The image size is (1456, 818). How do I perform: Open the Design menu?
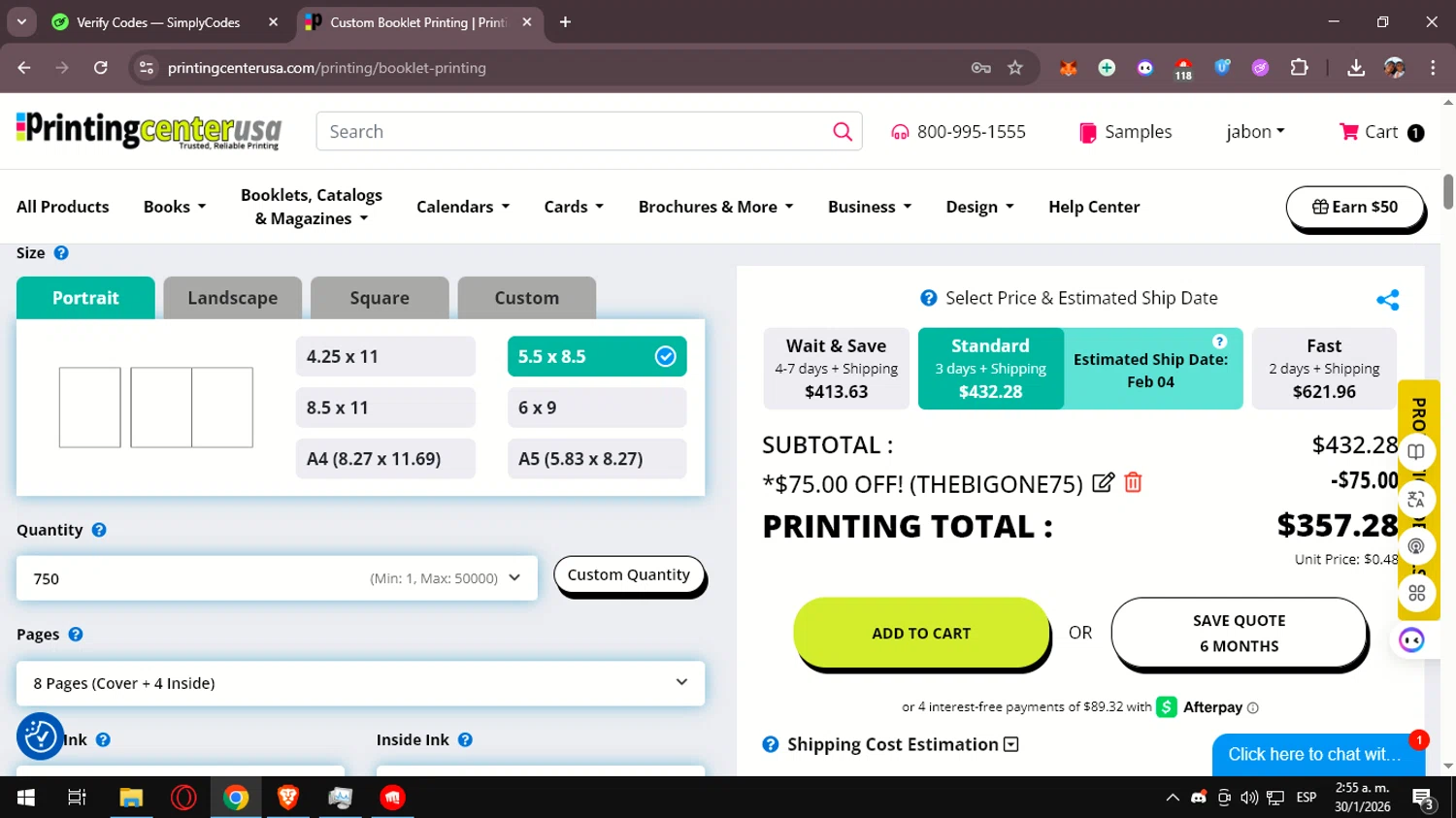tap(979, 207)
